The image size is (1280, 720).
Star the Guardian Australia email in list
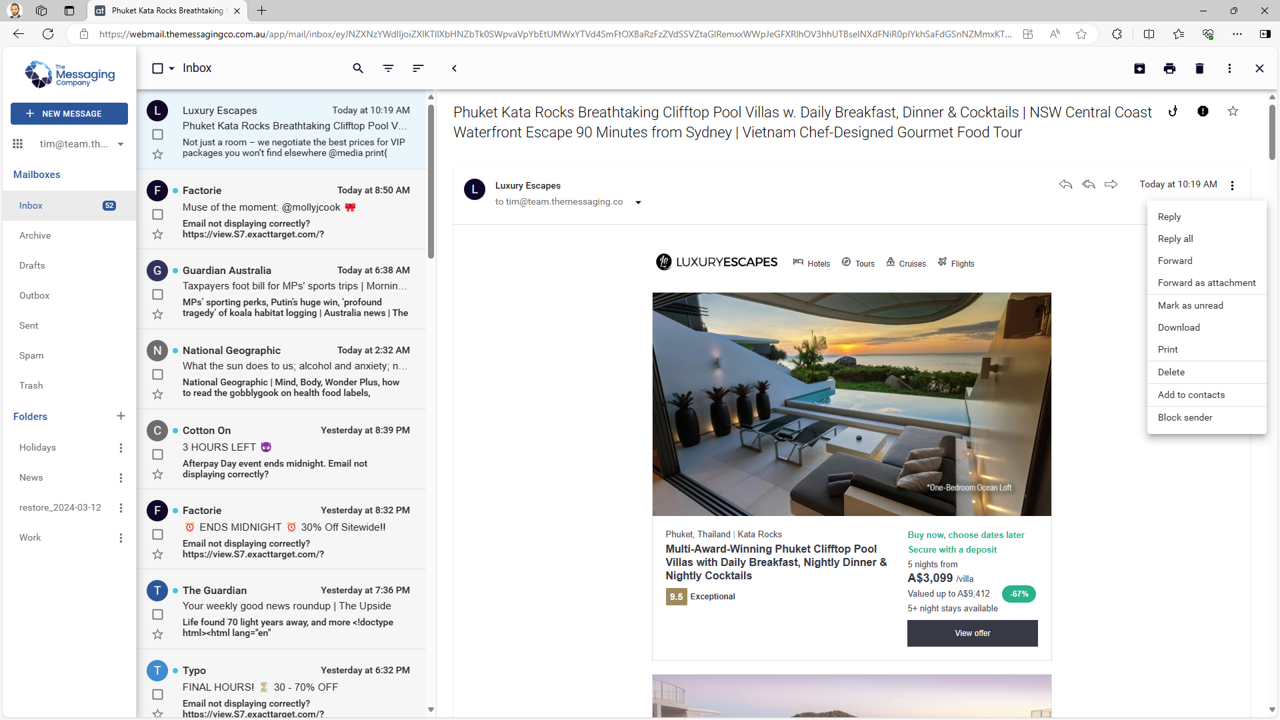coord(157,314)
